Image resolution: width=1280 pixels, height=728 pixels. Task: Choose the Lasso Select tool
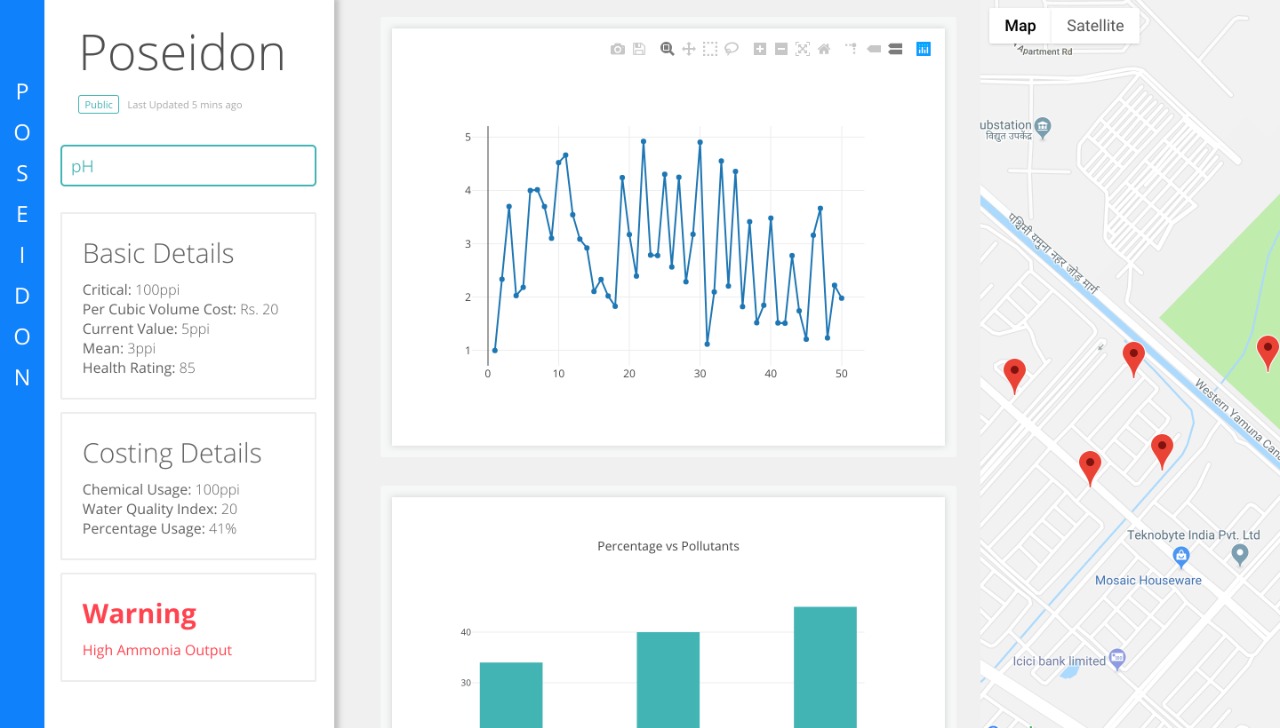pyautogui.click(x=732, y=48)
